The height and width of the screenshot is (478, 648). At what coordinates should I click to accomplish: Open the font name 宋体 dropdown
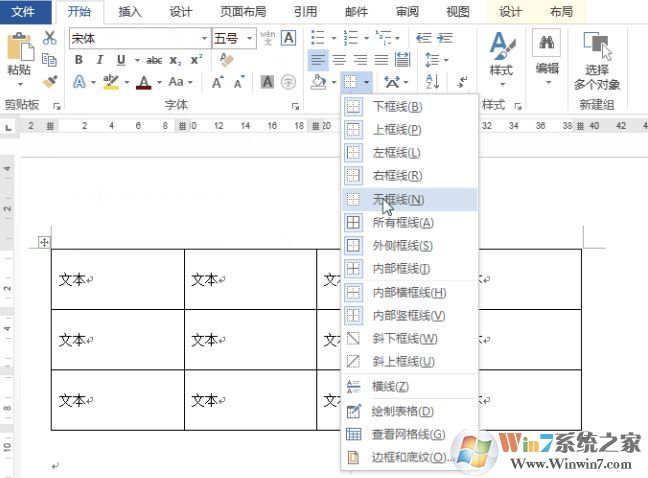point(204,38)
